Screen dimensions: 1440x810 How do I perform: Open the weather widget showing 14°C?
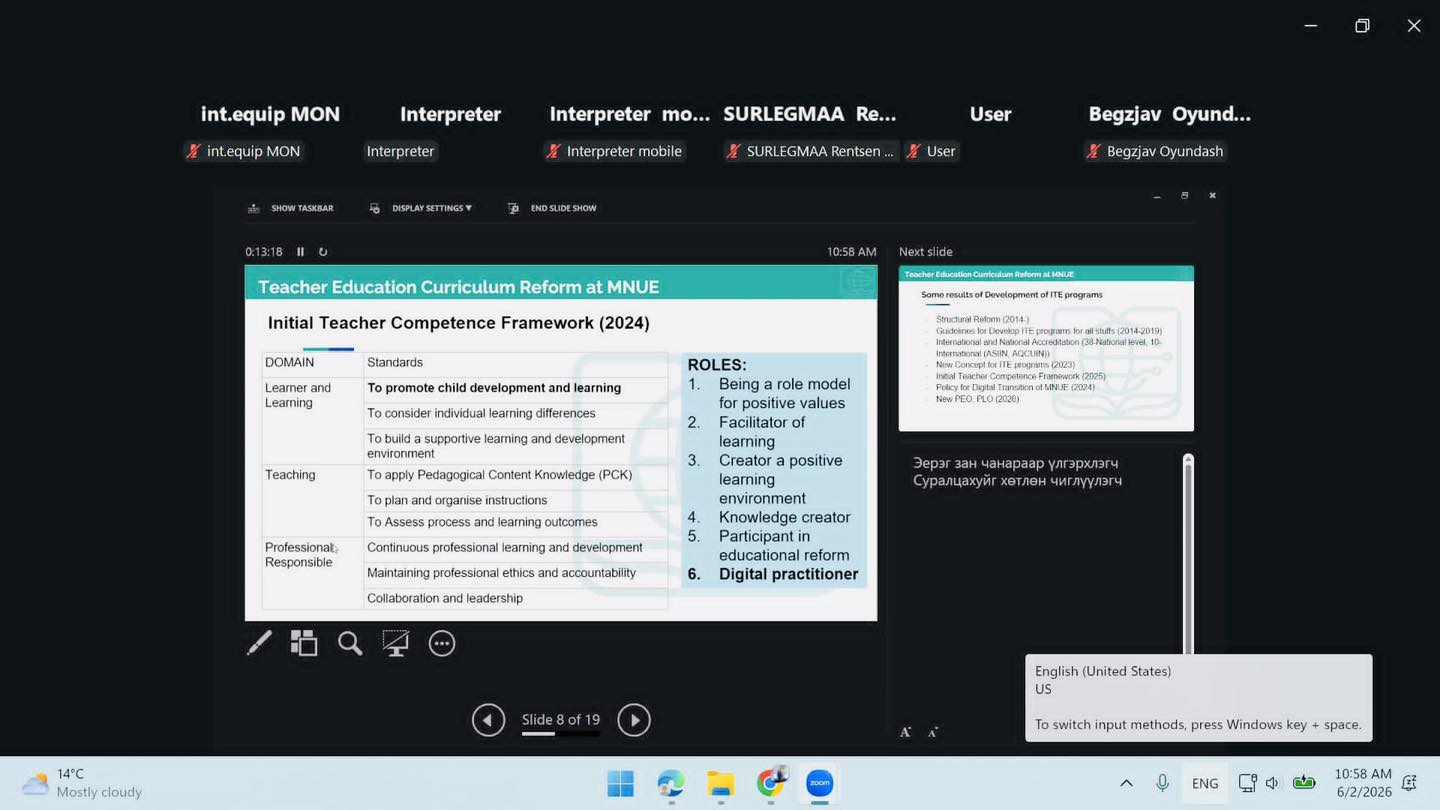pyautogui.click(x=83, y=783)
